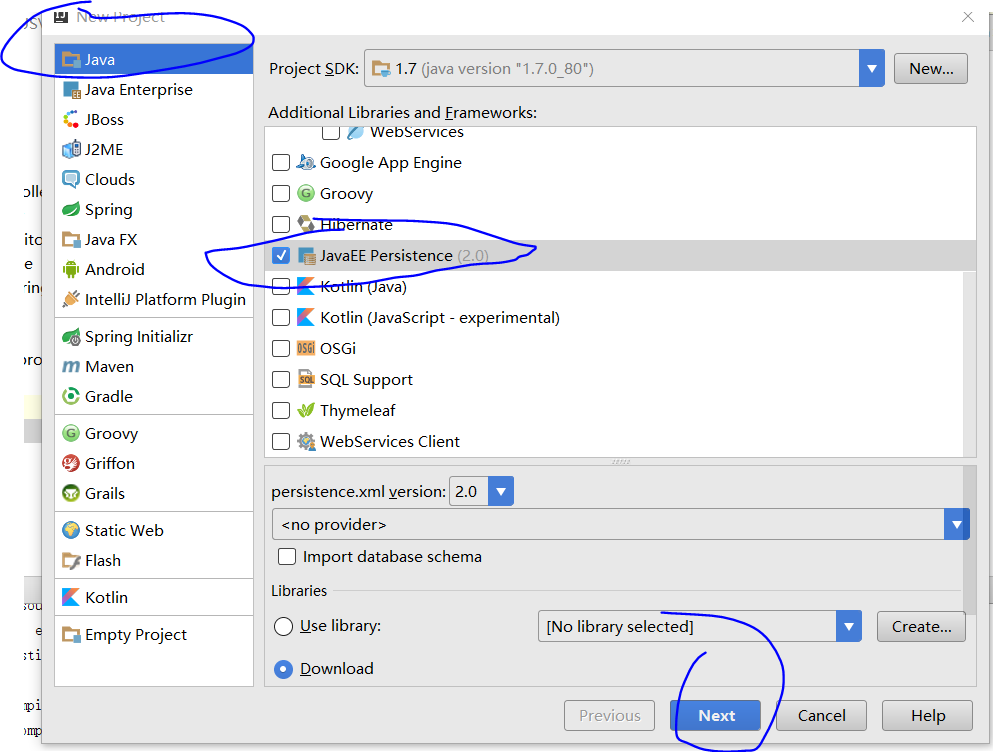Click the Google App Engine framework icon

[306, 163]
